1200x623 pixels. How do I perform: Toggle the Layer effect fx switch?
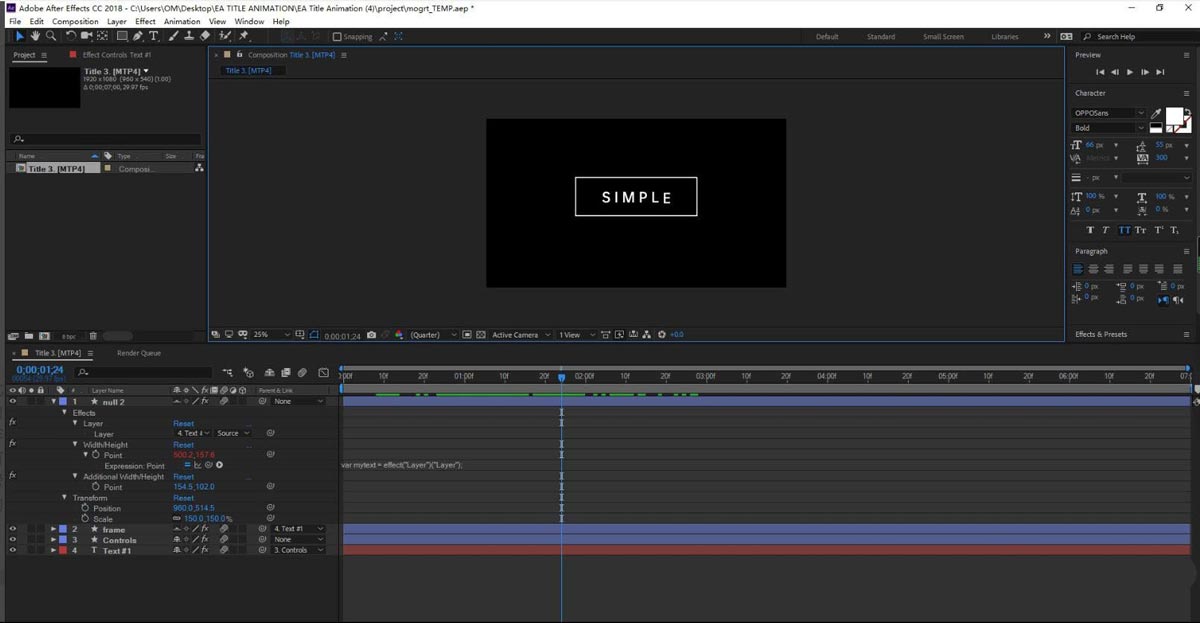12,423
